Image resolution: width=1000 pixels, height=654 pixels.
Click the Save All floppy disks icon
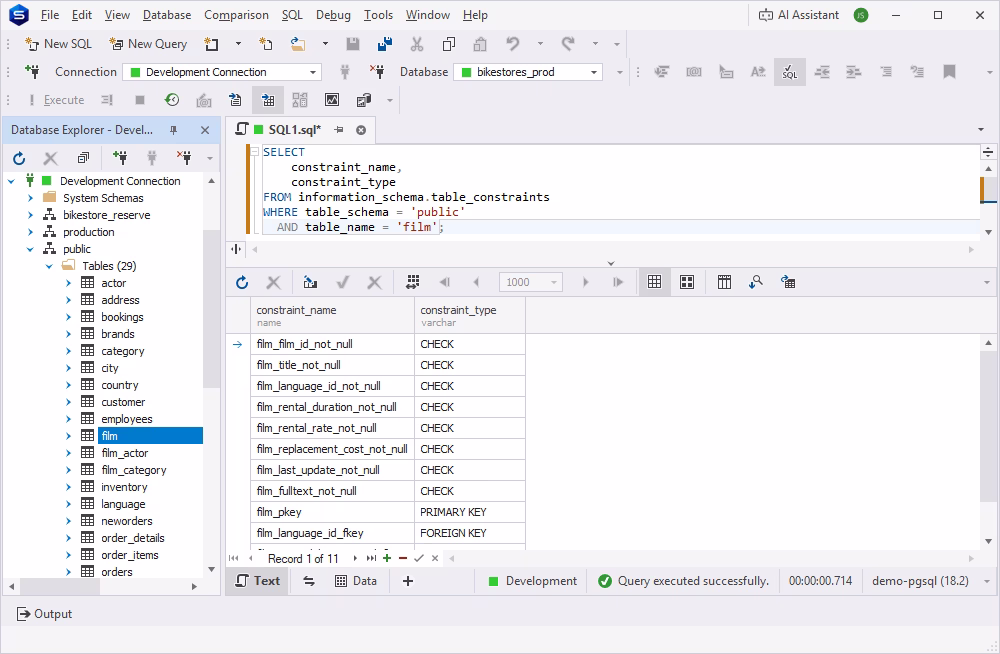[x=385, y=44]
